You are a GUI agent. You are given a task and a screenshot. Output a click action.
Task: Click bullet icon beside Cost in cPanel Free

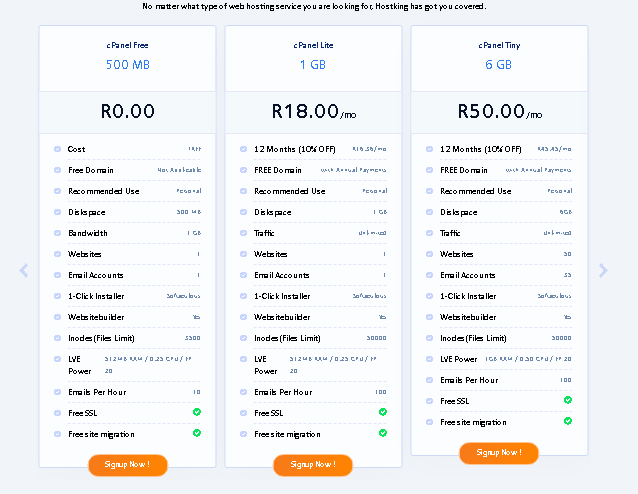click(x=57, y=149)
